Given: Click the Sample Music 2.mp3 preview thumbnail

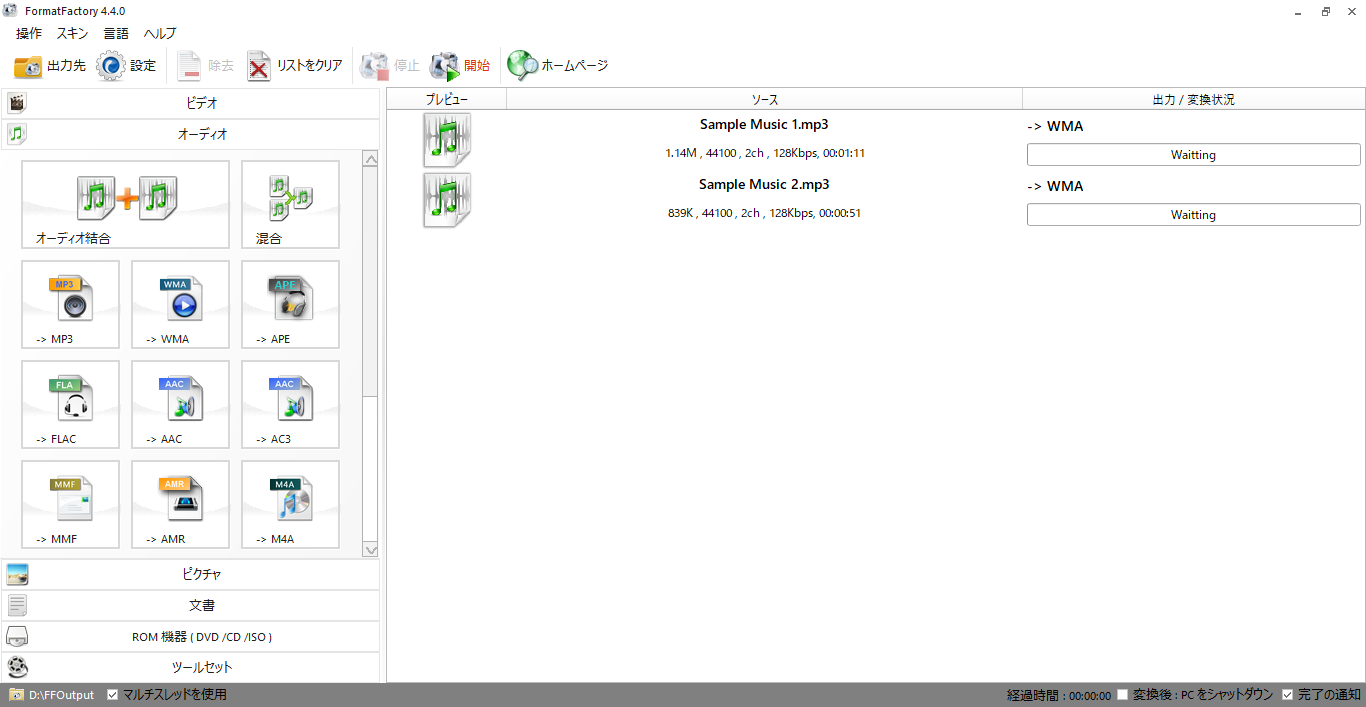Looking at the screenshot, I should [447, 200].
